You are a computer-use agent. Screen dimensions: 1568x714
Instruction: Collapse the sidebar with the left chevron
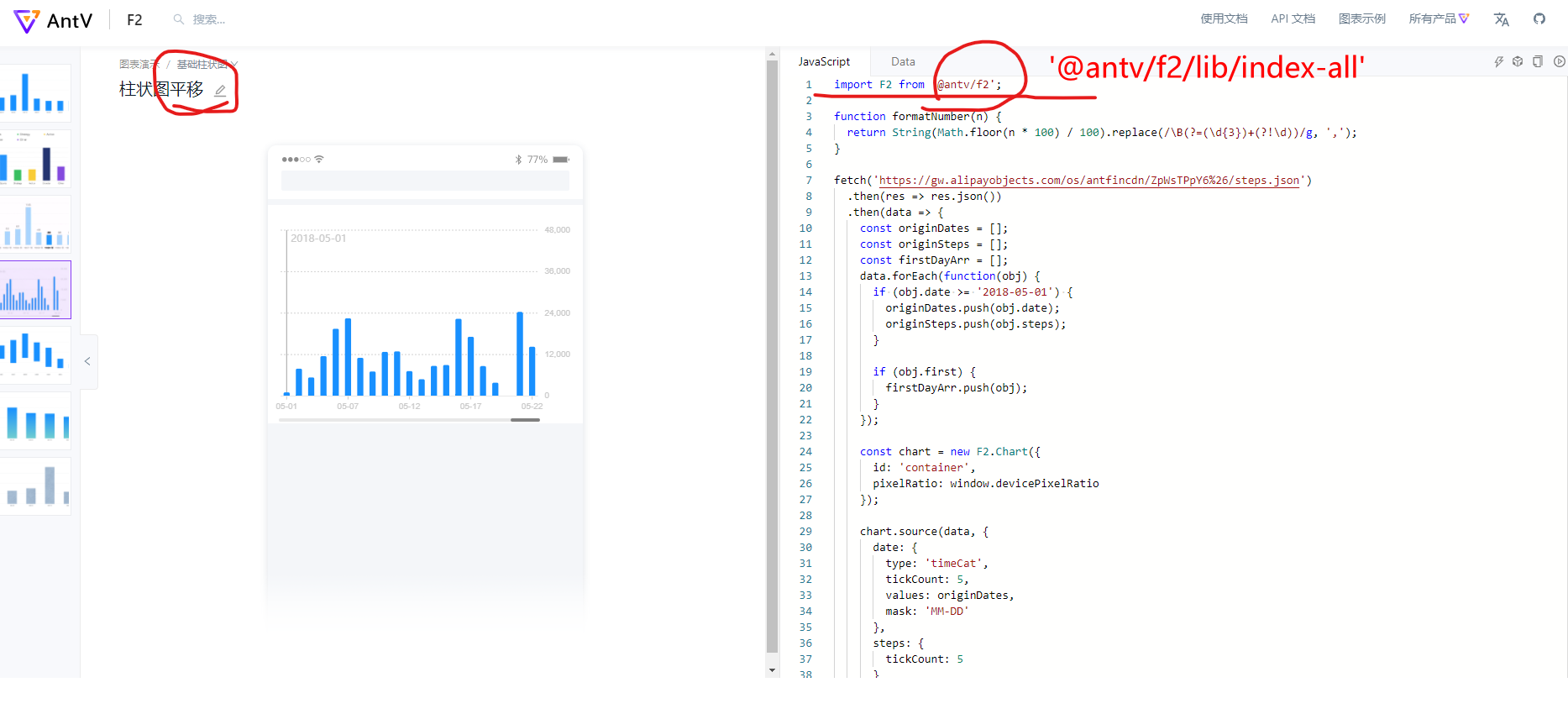tap(87, 361)
